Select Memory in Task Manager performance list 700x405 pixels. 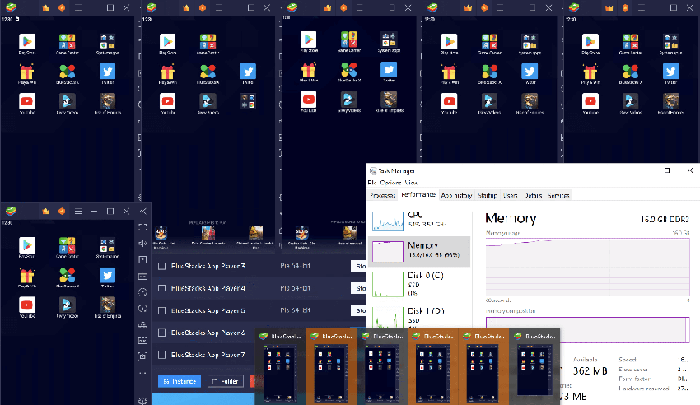420,251
